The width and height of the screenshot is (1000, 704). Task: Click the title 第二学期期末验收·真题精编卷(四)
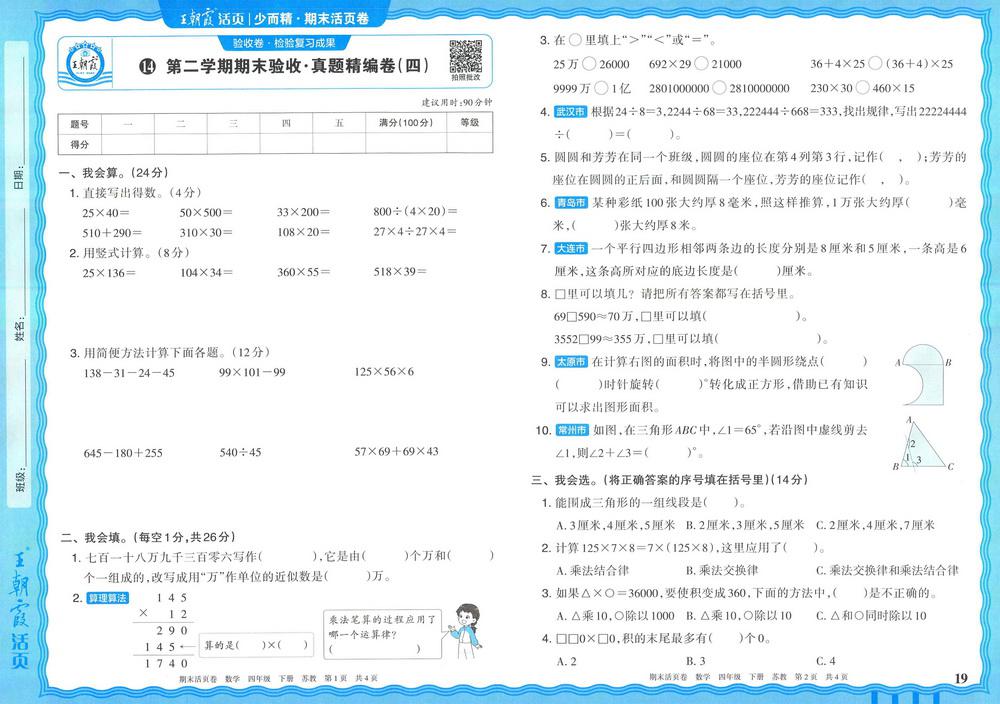coord(297,66)
